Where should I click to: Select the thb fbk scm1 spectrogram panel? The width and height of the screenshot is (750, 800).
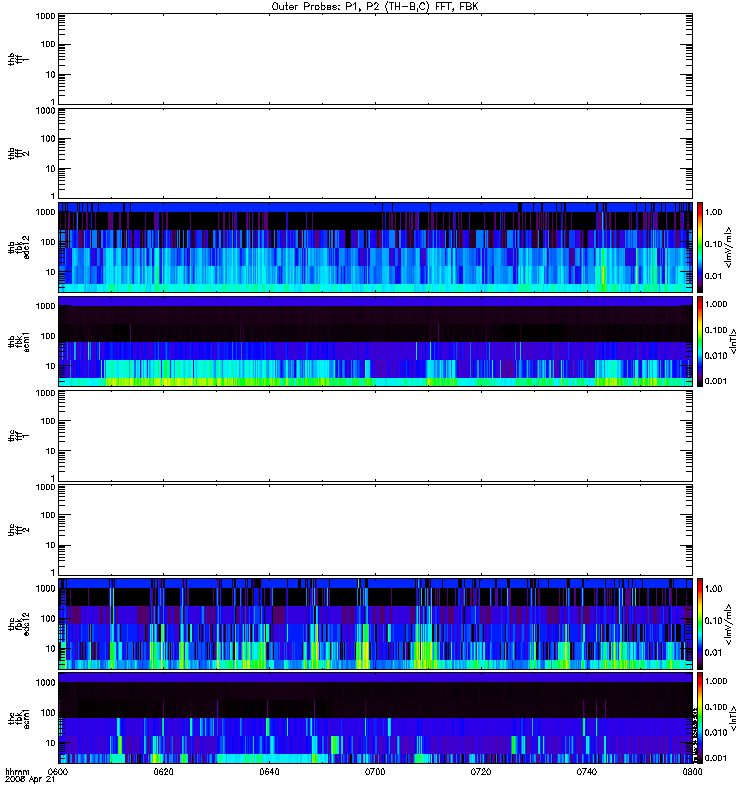[375, 341]
